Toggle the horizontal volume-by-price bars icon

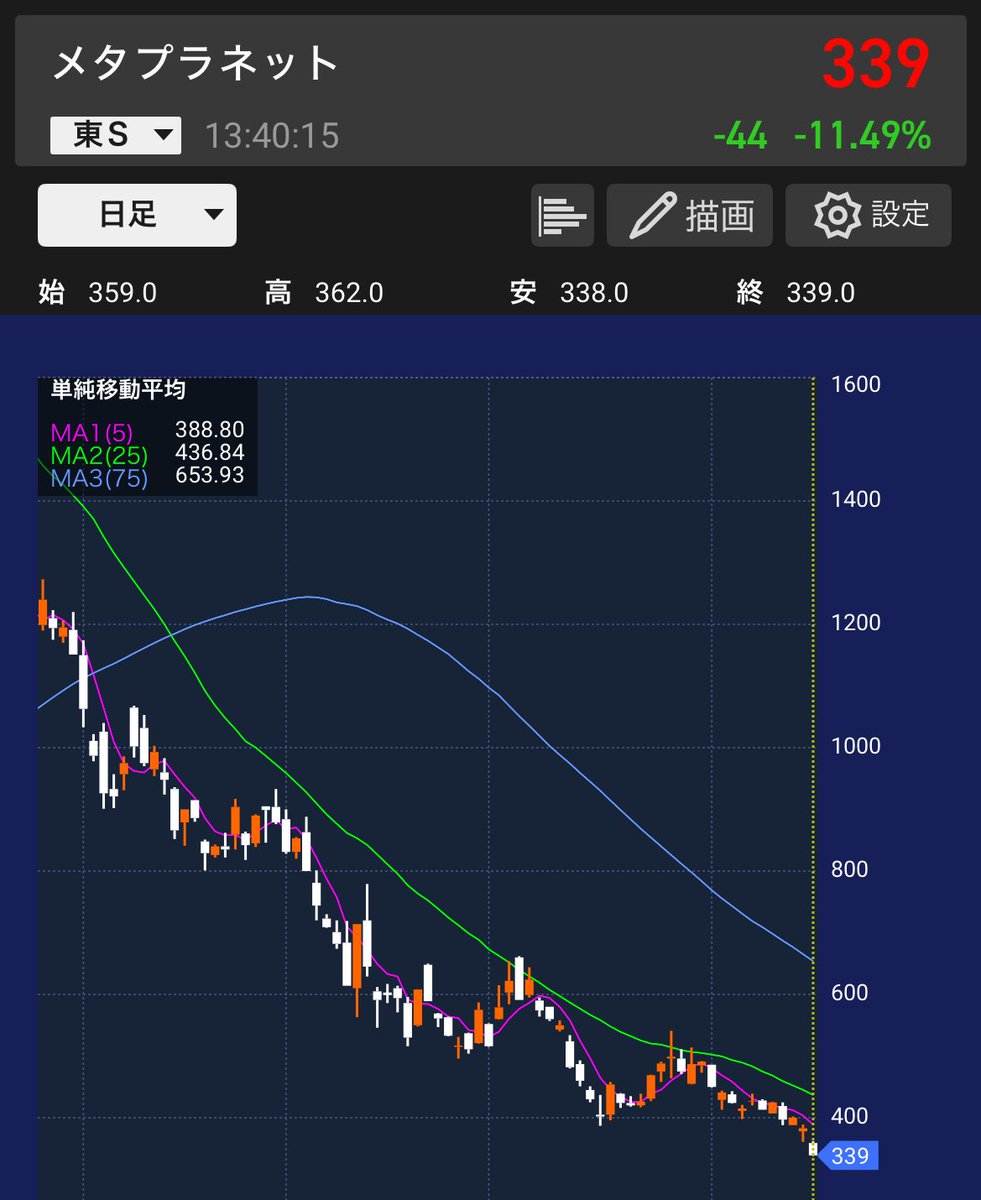point(562,215)
